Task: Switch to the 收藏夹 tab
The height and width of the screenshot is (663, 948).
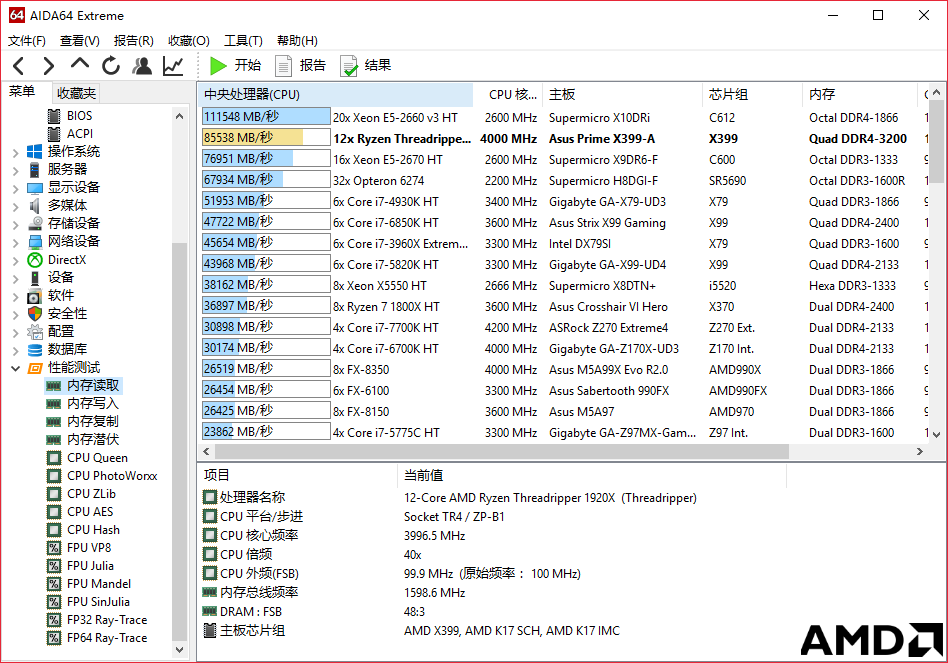Action: point(76,93)
